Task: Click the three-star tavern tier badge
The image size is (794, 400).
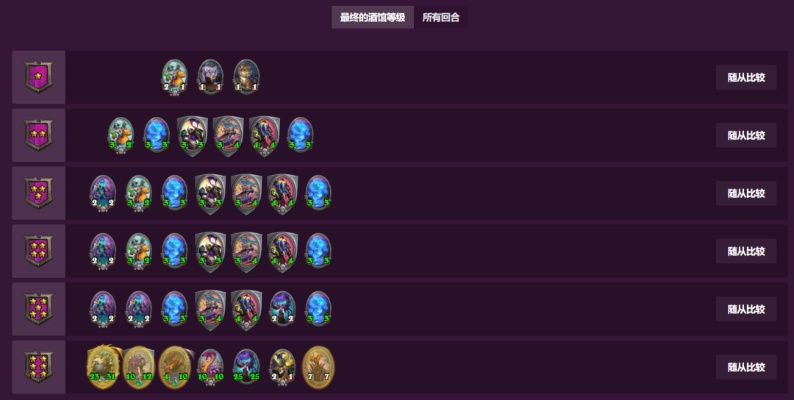Action: click(38, 193)
